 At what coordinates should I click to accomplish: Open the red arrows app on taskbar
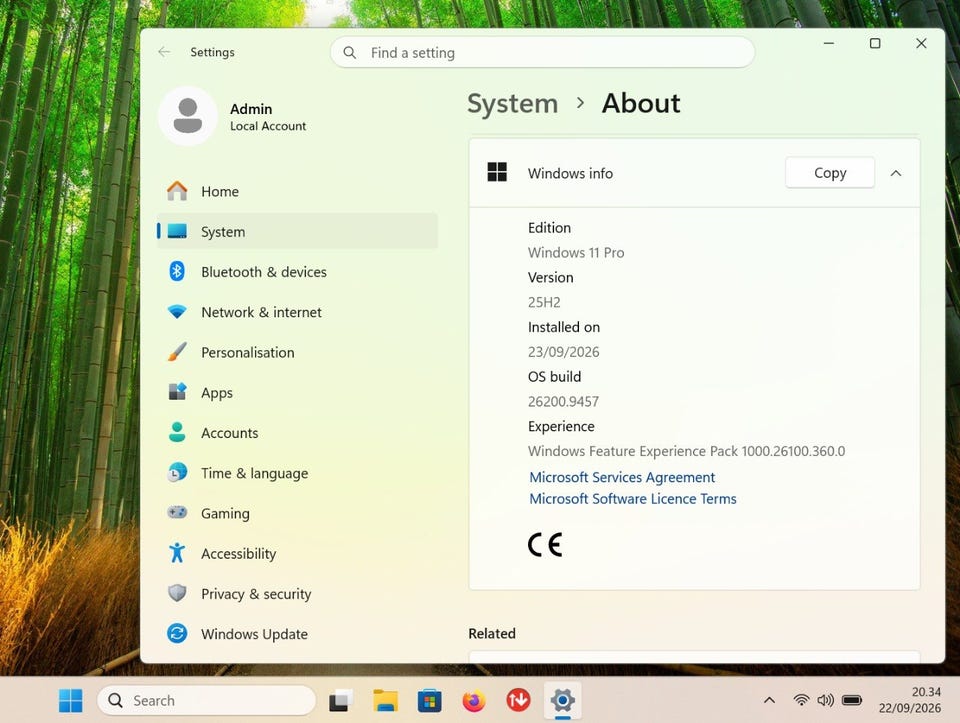coord(518,700)
